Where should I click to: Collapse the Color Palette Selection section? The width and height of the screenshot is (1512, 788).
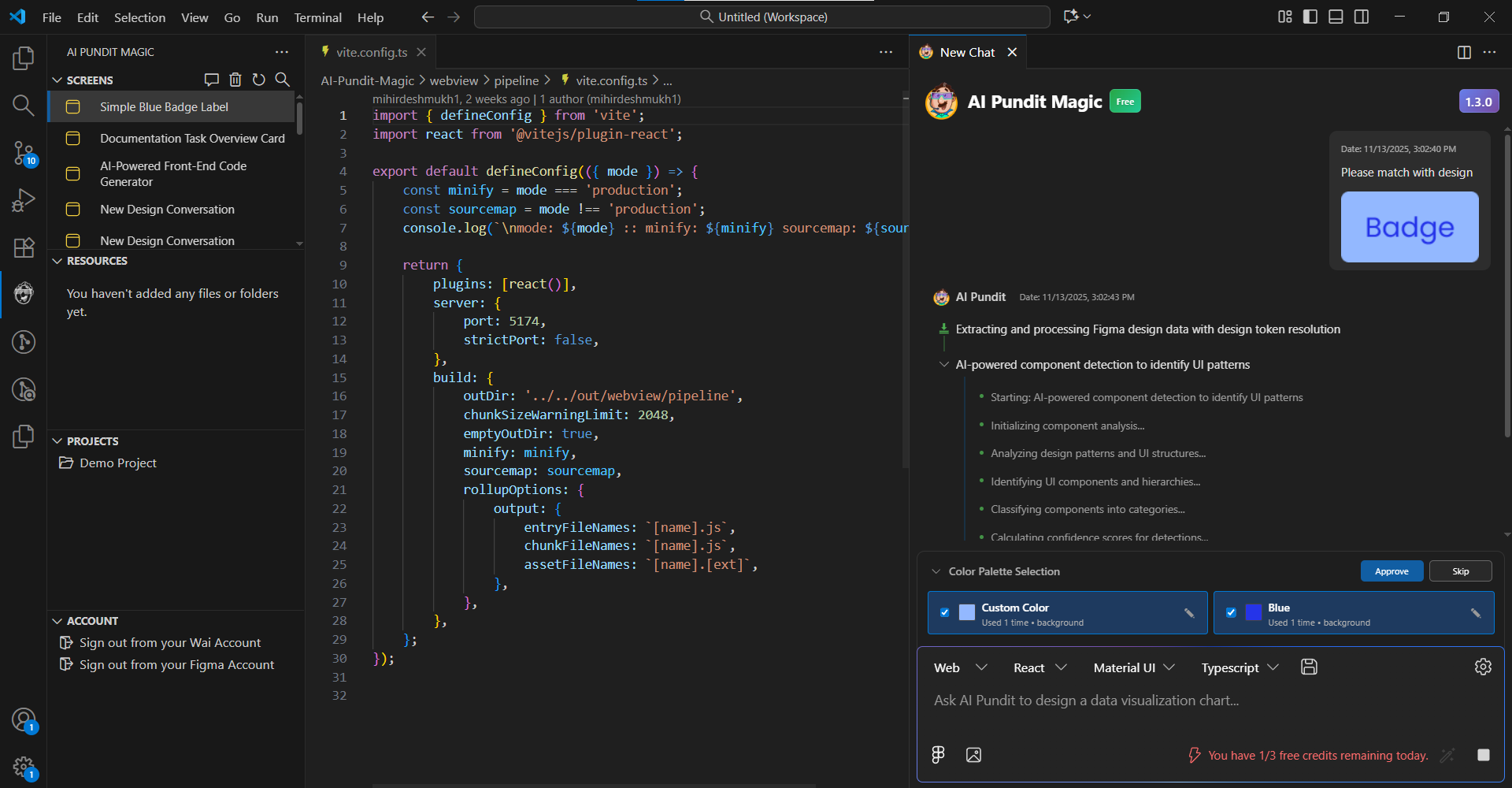tap(936, 571)
